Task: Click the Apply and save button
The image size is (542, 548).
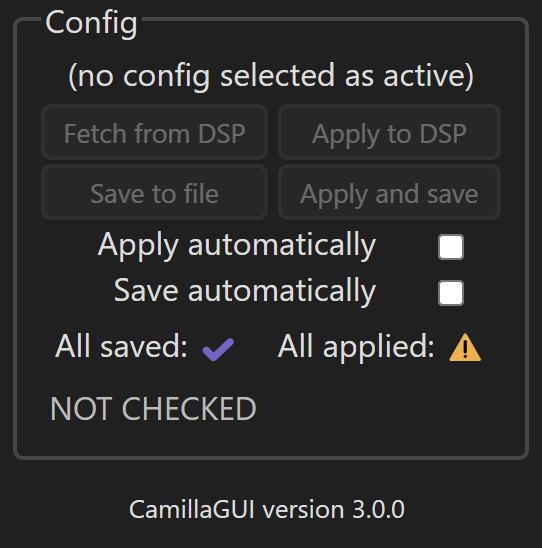Action: 389,193
